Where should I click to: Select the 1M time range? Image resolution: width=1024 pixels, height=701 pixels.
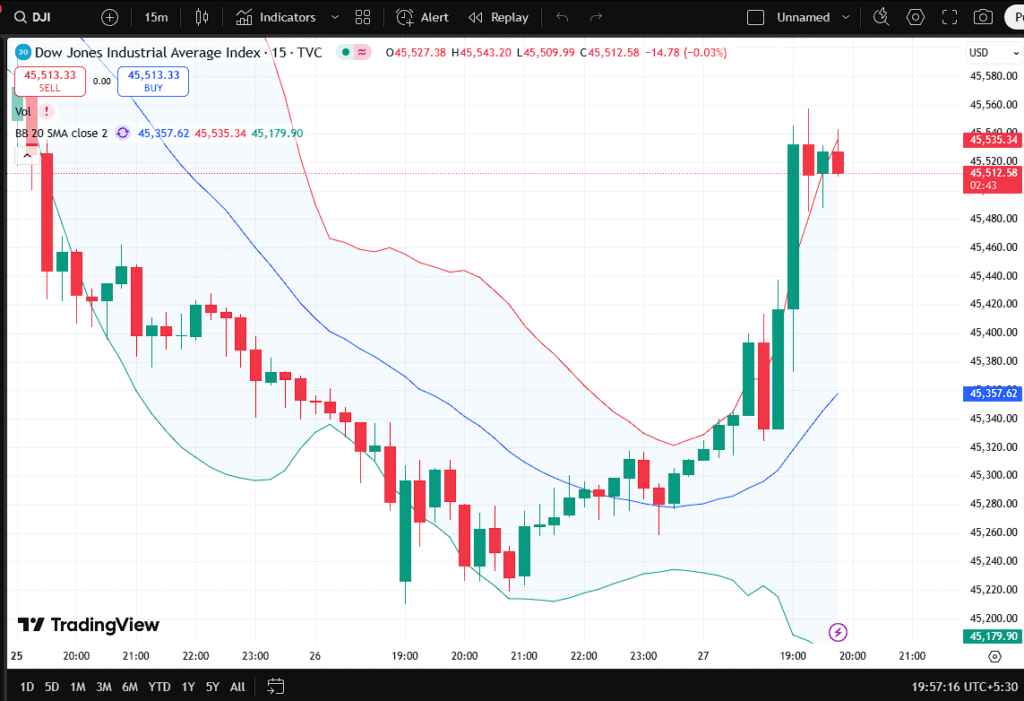click(78, 687)
